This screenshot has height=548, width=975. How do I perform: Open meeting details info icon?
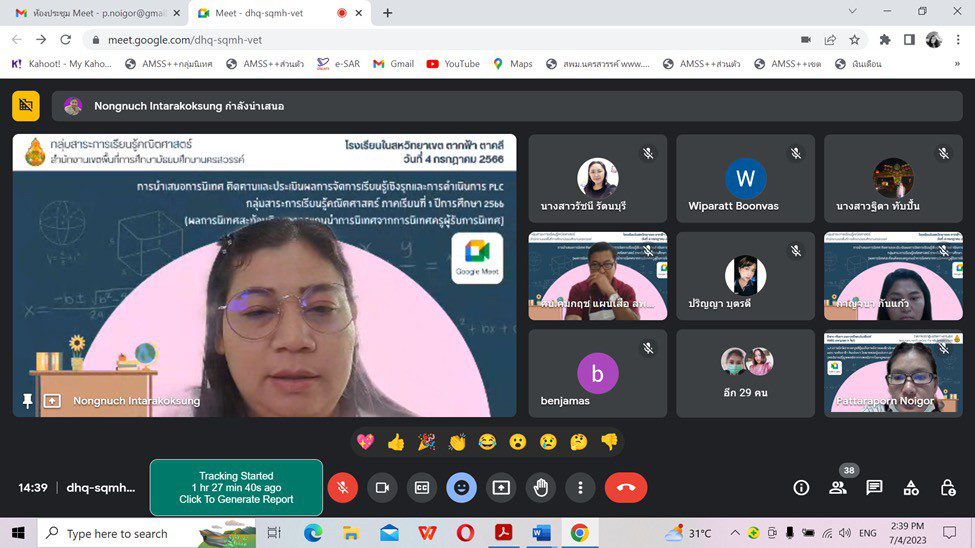(x=801, y=488)
